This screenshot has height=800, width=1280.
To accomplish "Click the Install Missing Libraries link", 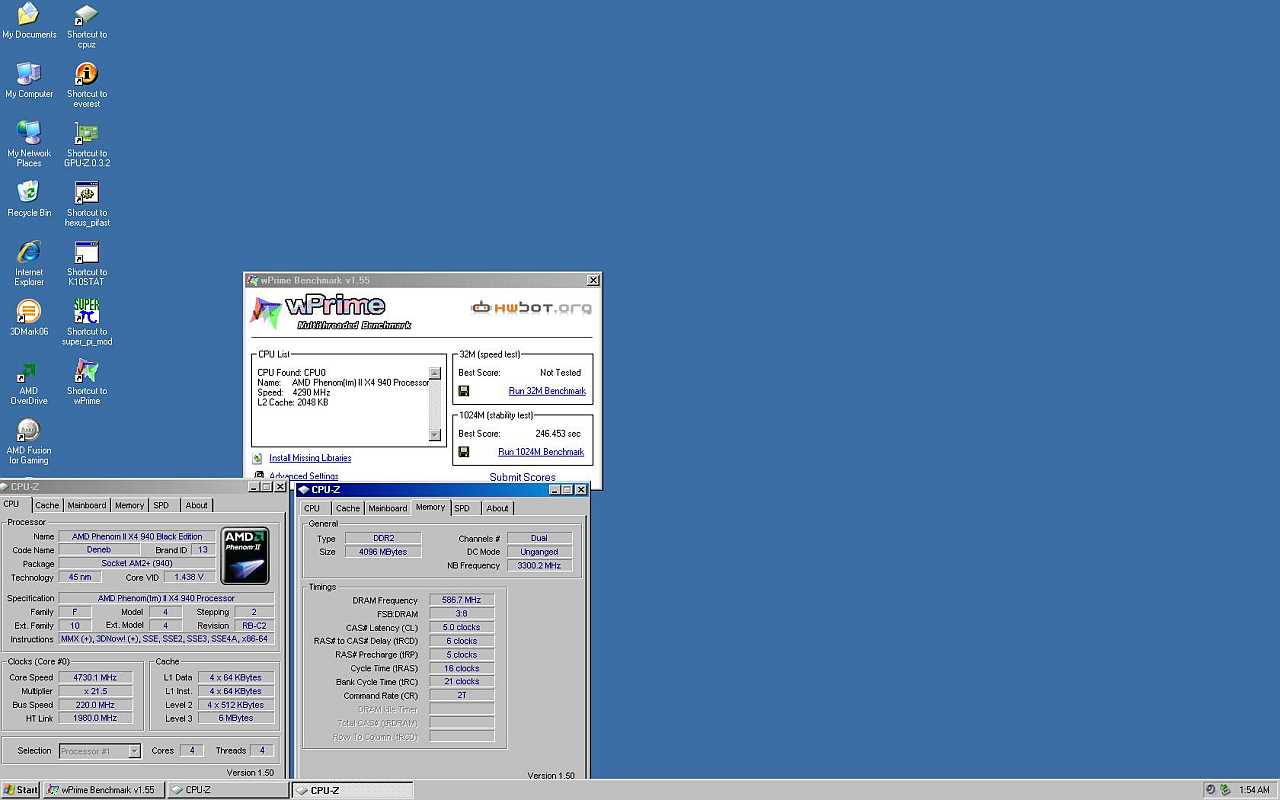I will click(x=310, y=458).
